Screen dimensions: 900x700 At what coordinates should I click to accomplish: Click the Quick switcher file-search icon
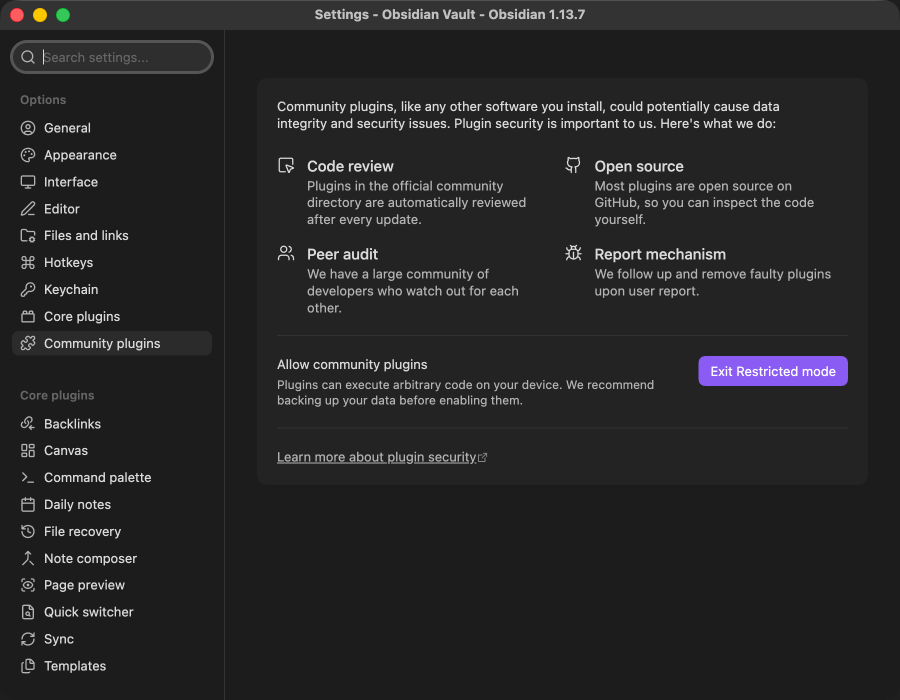click(x=28, y=612)
